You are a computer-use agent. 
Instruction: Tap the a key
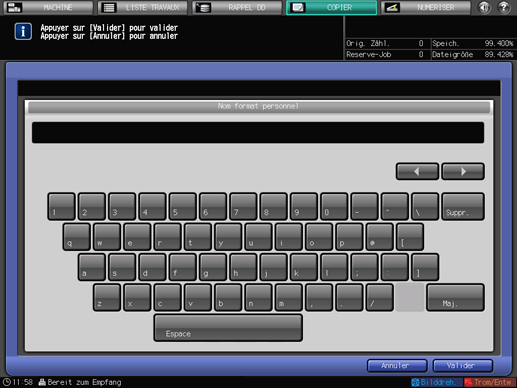[x=92, y=267]
